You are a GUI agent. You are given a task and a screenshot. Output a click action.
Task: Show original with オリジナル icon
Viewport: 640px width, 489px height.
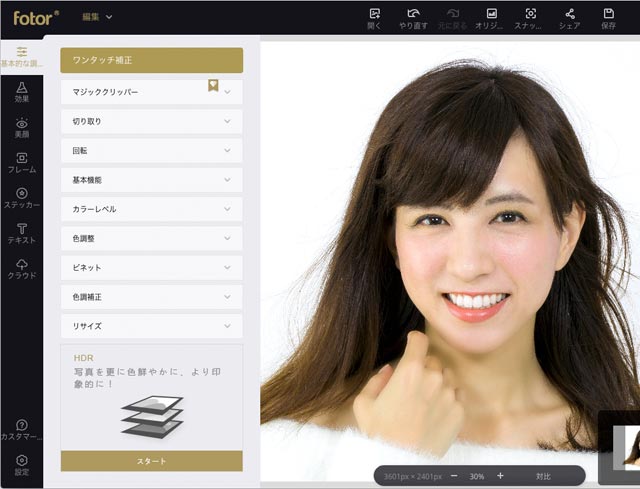(x=489, y=18)
